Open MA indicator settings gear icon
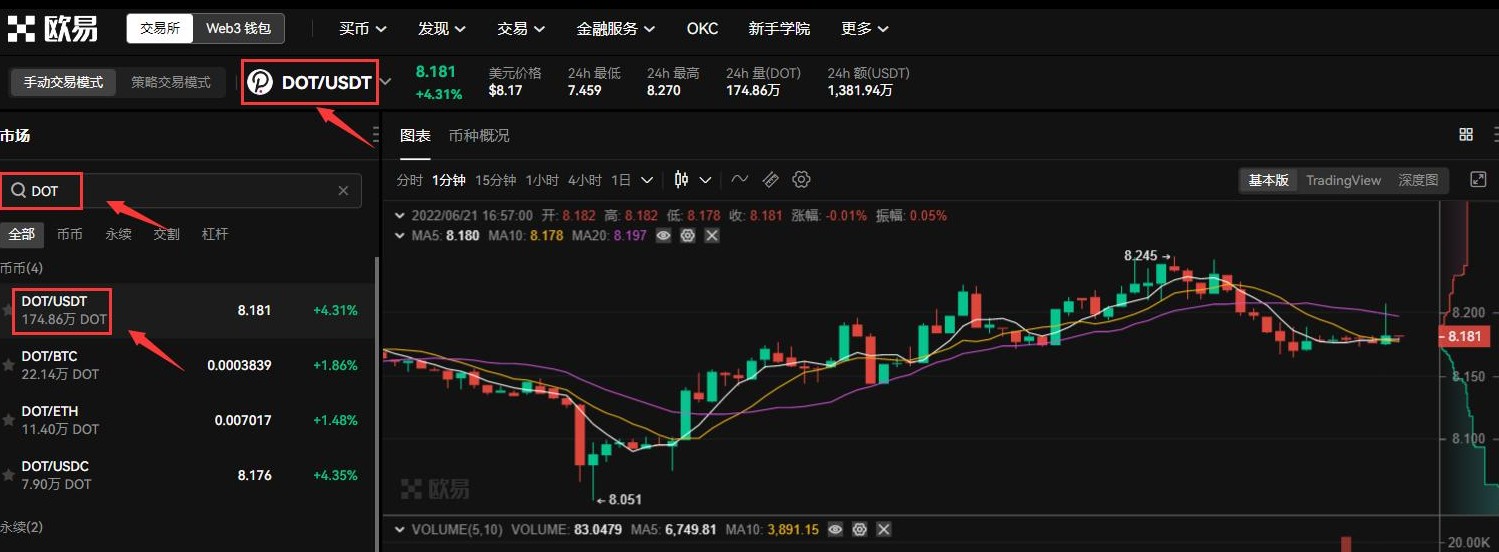1499x552 pixels. tap(688, 235)
